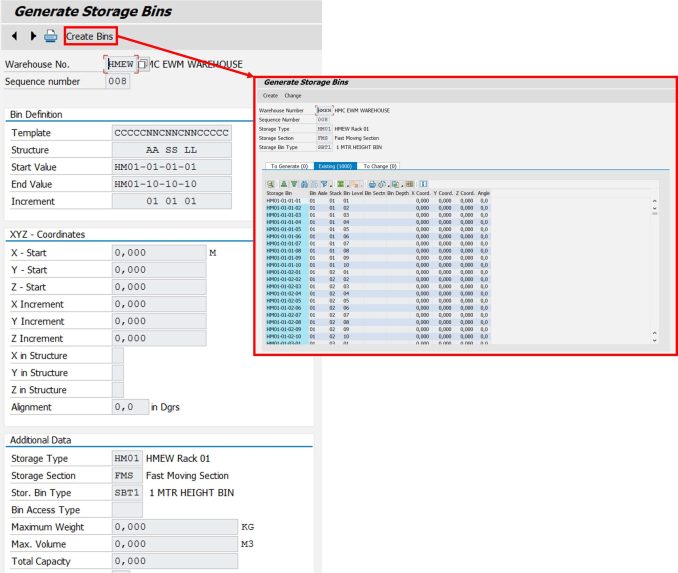Click the print icon in table toolbar
Image resolution: width=678 pixels, height=573 pixels.
click(x=372, y=184)
